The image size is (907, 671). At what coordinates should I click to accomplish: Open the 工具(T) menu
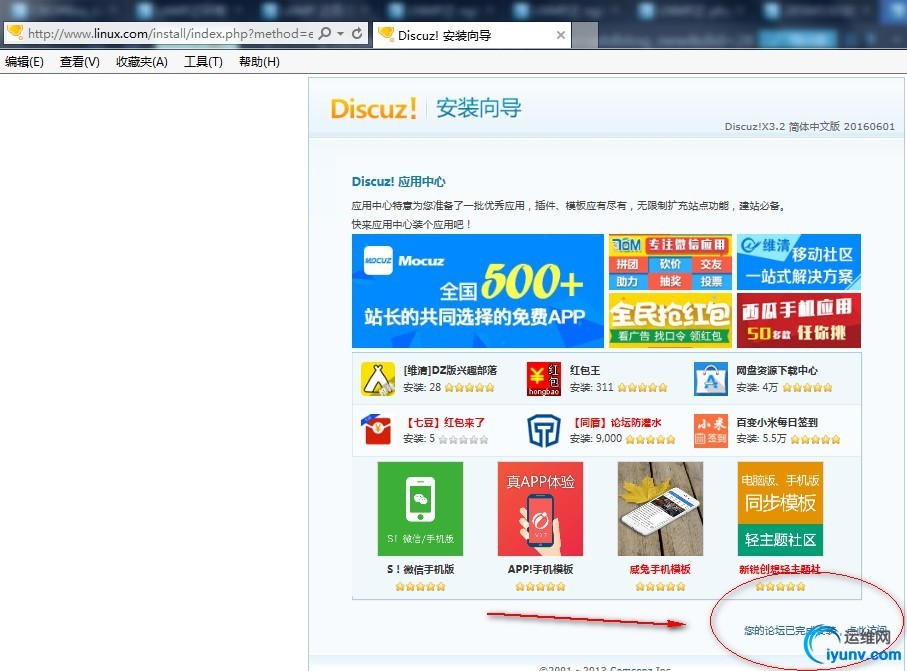pos(203,61)
